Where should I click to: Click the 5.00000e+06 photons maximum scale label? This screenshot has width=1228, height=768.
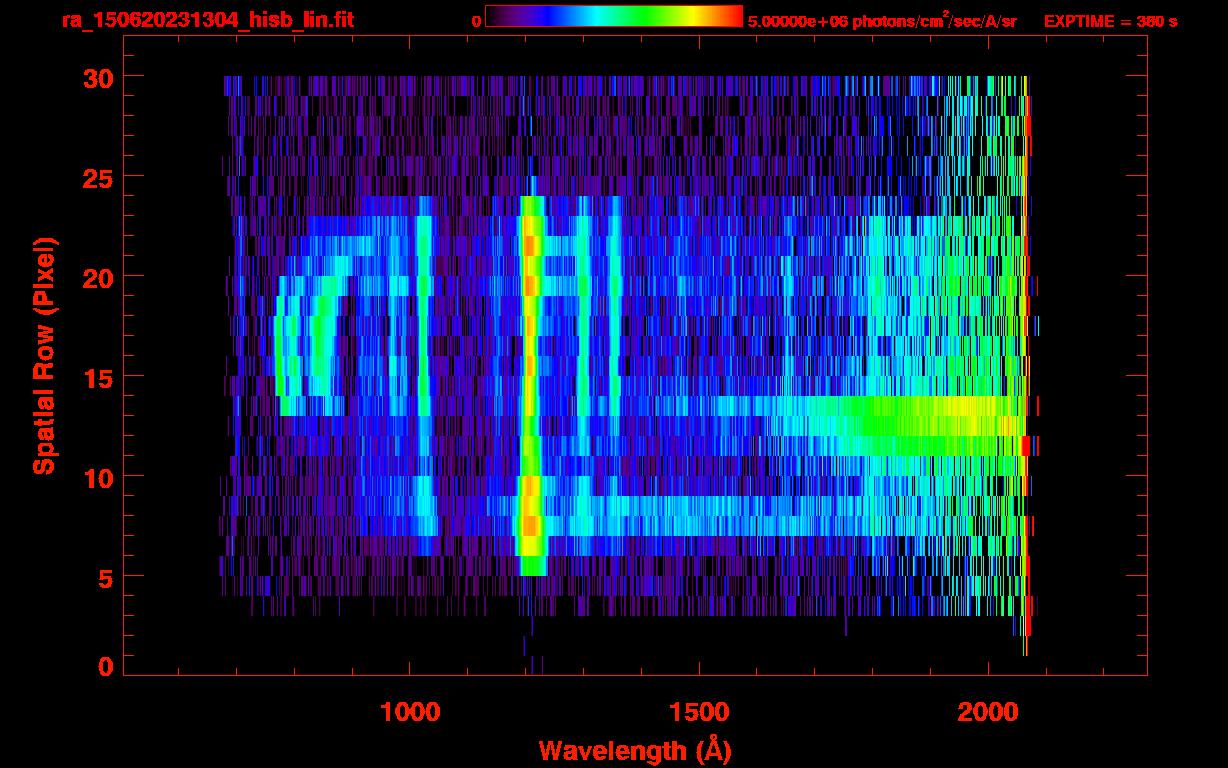881,21
